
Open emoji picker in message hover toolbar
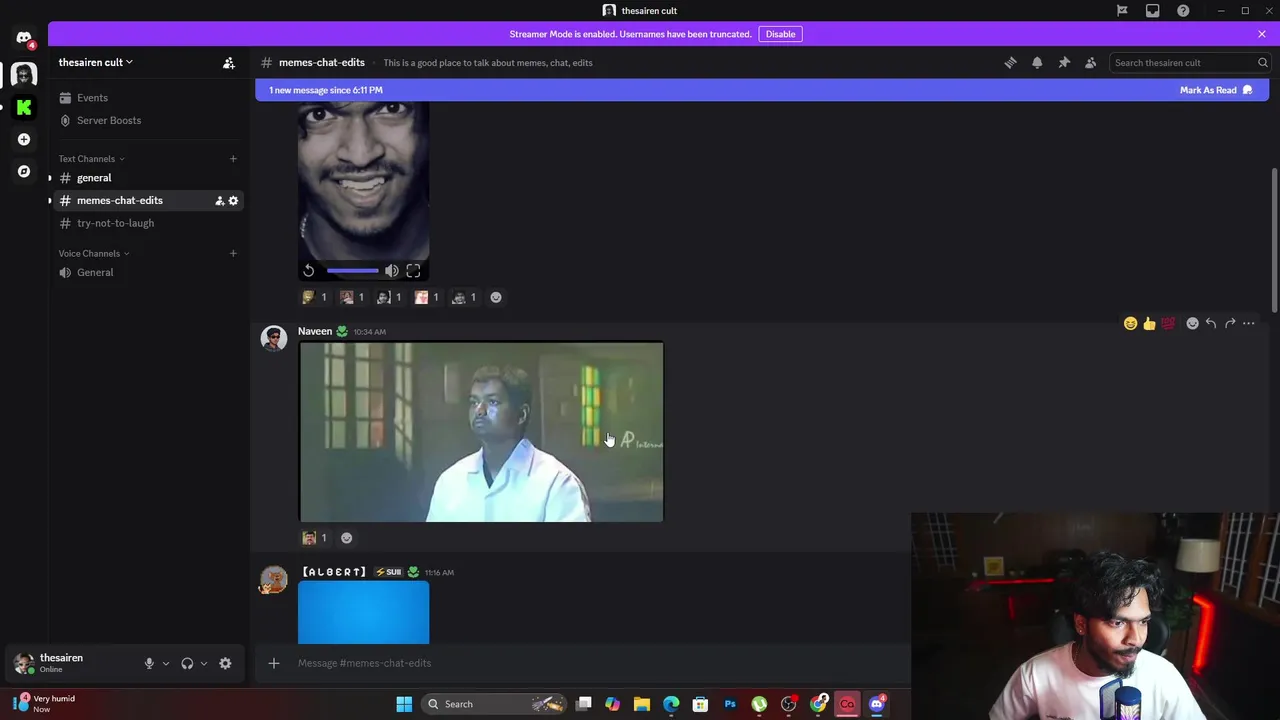coord(1192,323)
